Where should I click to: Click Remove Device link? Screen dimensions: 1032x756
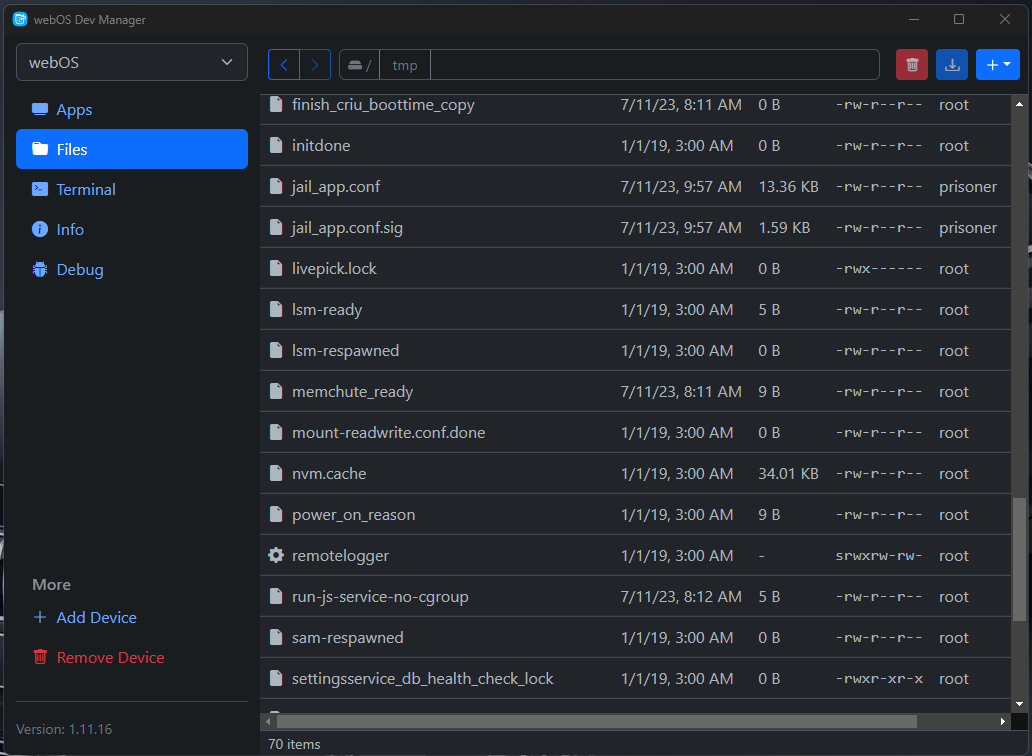pos(110,658)
